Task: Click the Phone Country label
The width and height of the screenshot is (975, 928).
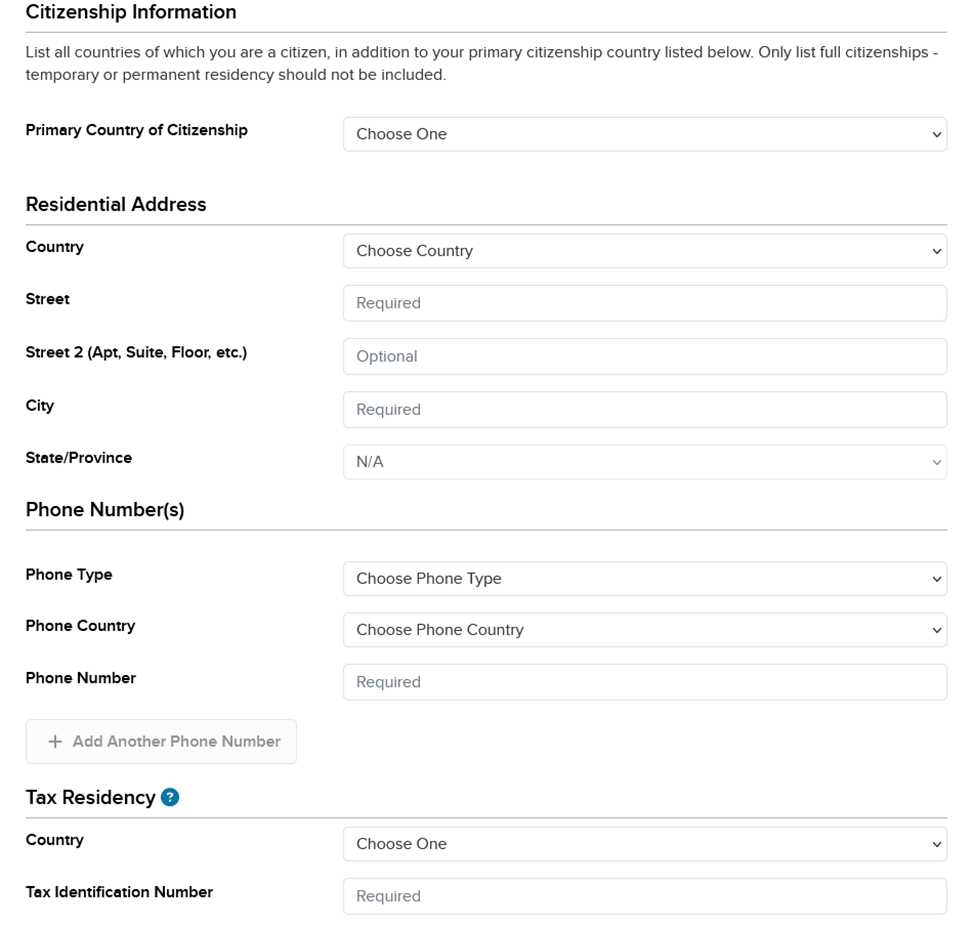Action: tap(80, 626)
